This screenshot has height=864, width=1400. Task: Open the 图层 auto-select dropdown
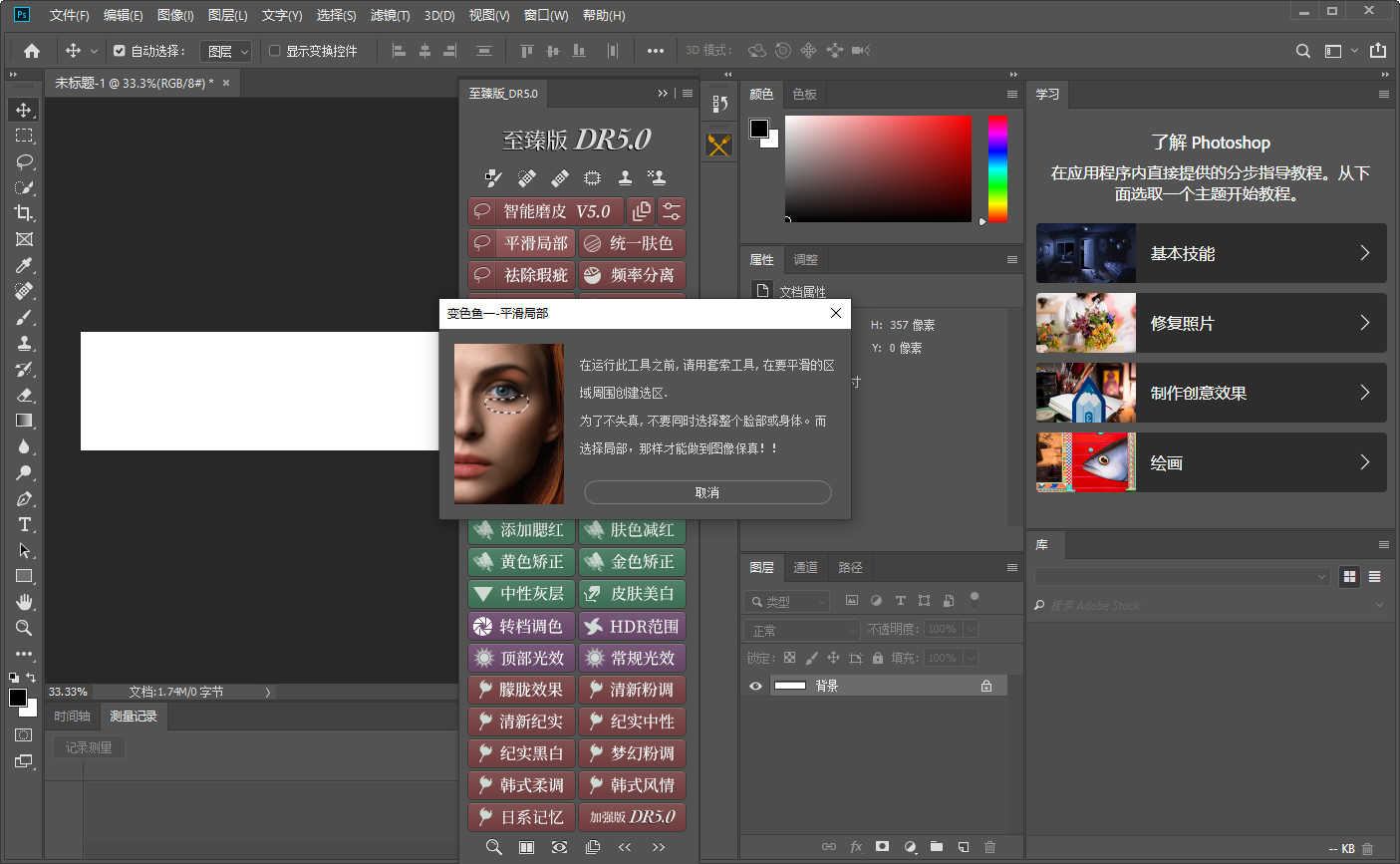click(227, 51)
